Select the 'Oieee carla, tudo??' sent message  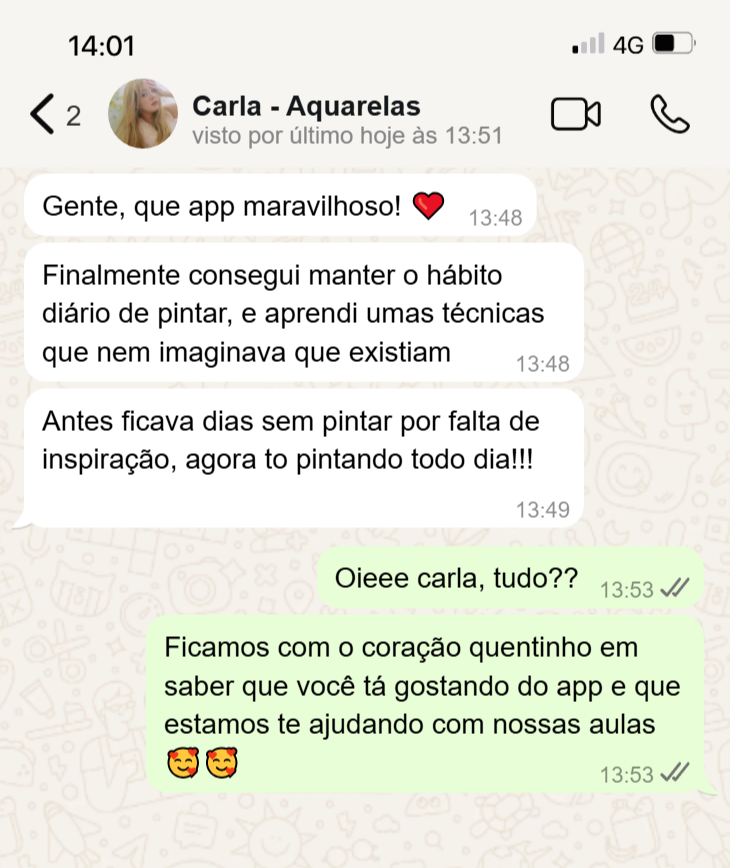pyautogui.click(x=510, y=578)
